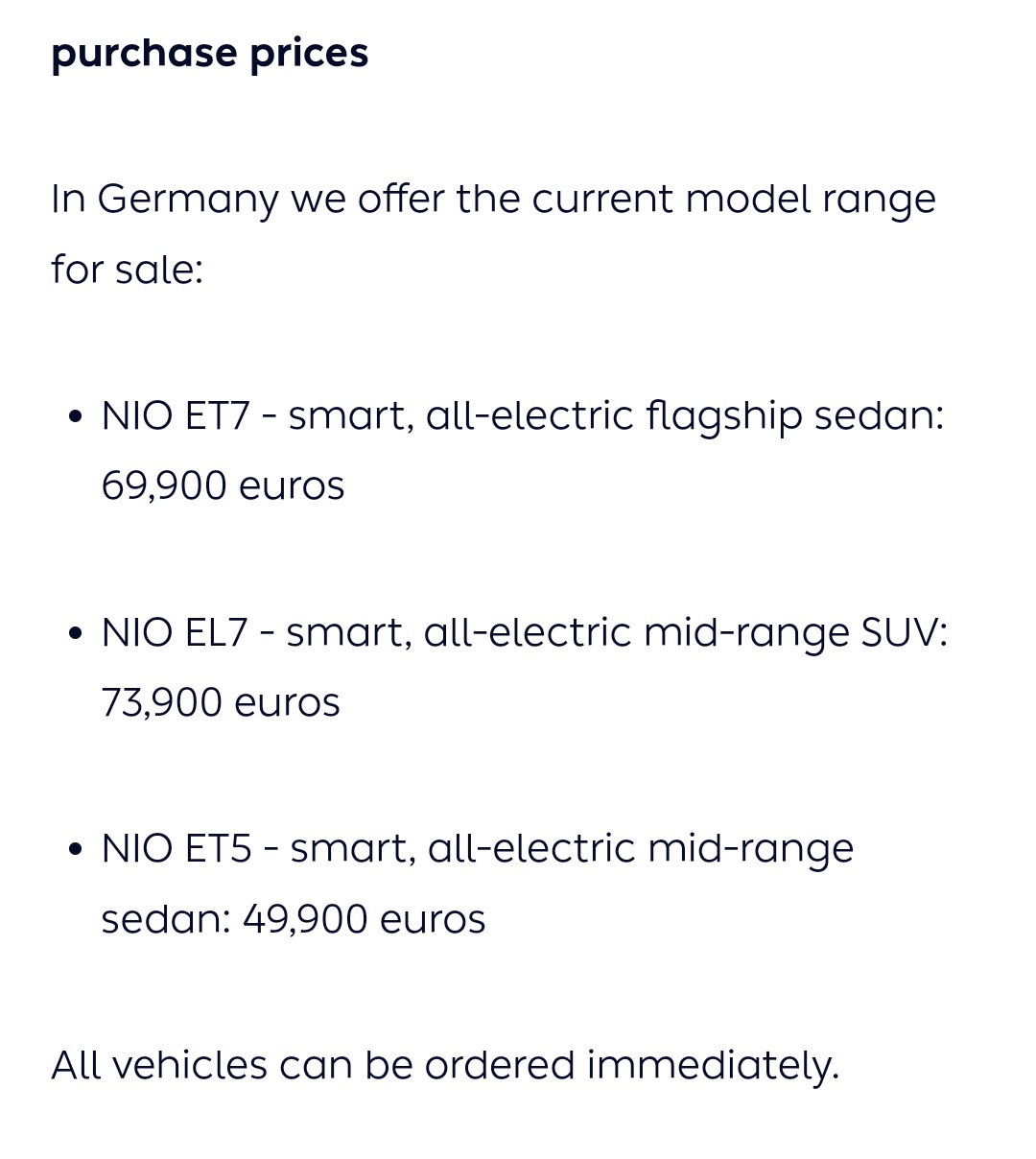This screenshot has height=1159, width=1036.
Task: Click the "69,900 euros" price
Action: pos(223,485)
